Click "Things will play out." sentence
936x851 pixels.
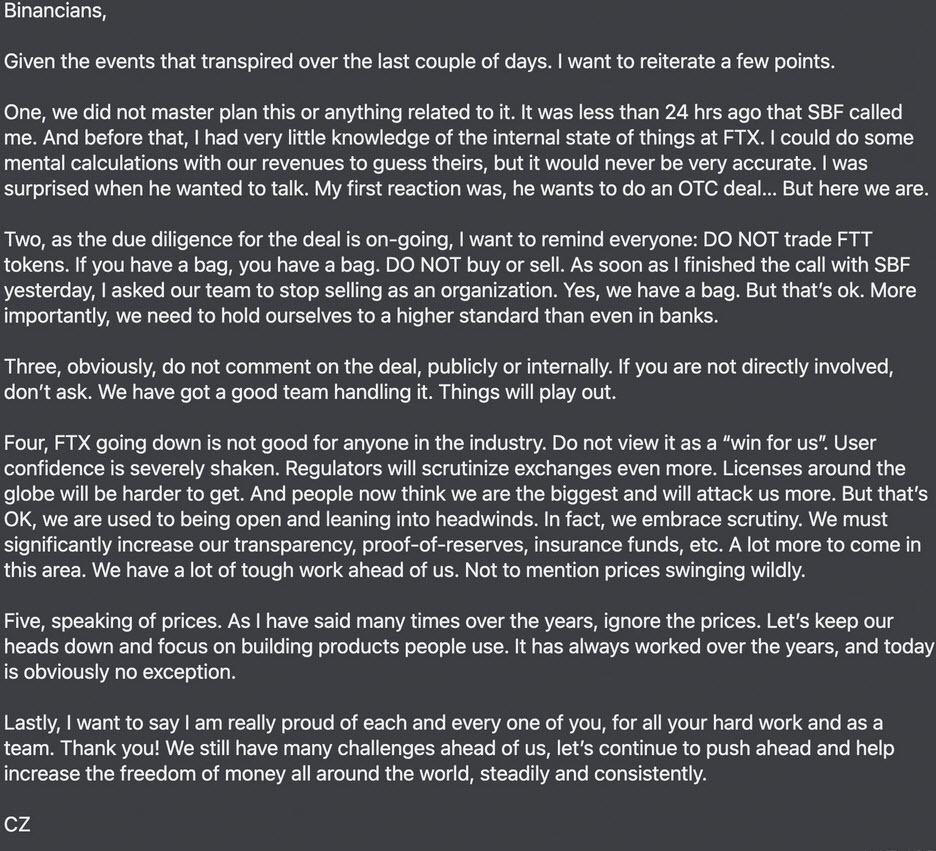[527, 392]
